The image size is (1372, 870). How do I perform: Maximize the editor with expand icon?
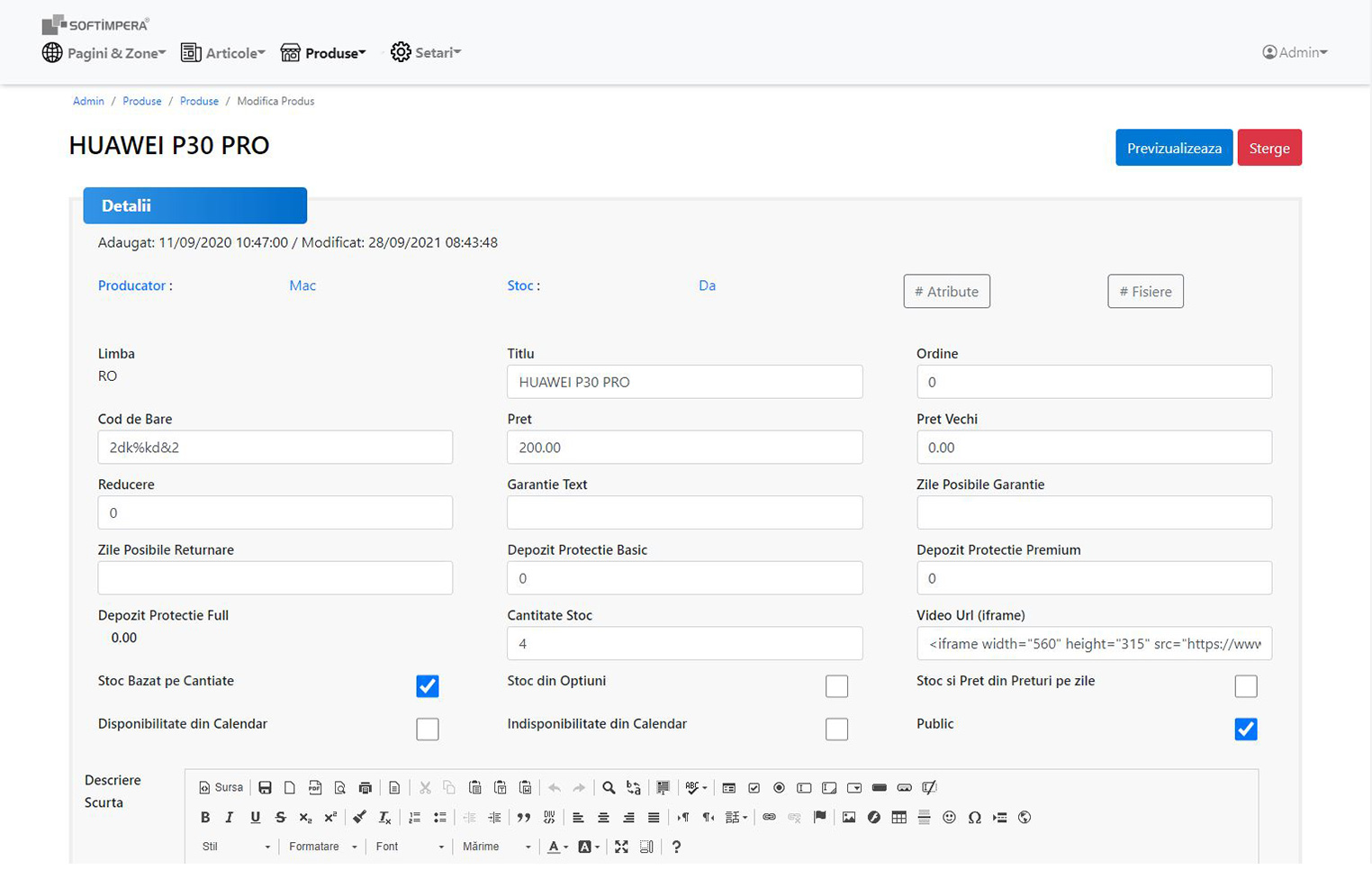pyautogui.click(x=621, y=847)
